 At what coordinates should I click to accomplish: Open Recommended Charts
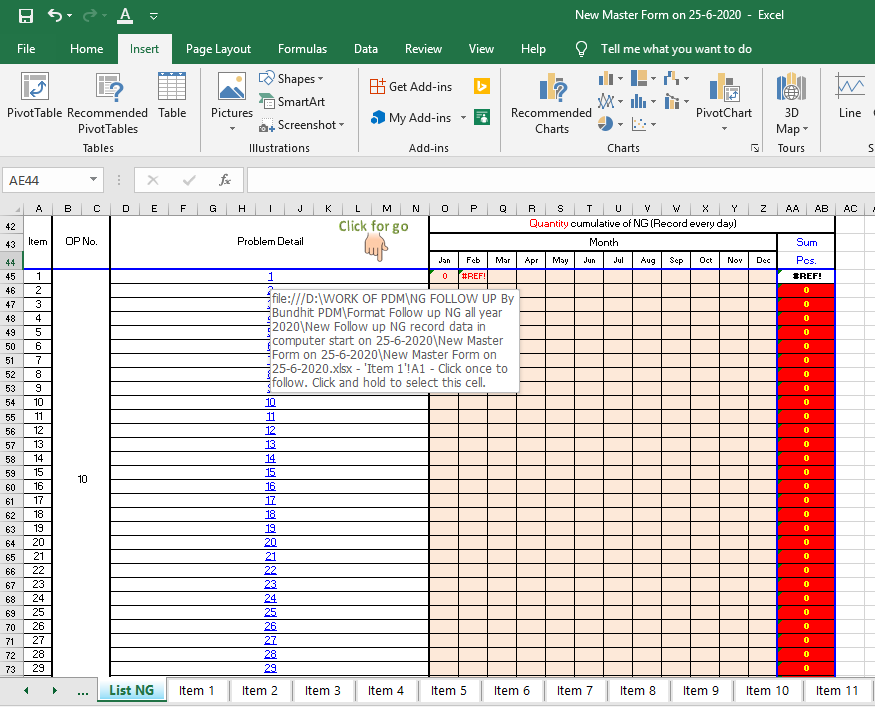click(x=551, y=104)
